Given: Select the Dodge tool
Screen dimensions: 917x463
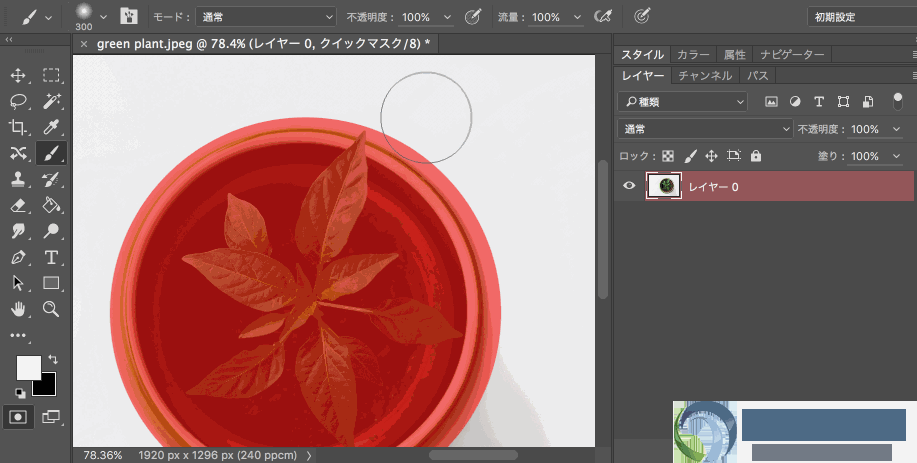Looking at the screenshot, I should (51, 231).
